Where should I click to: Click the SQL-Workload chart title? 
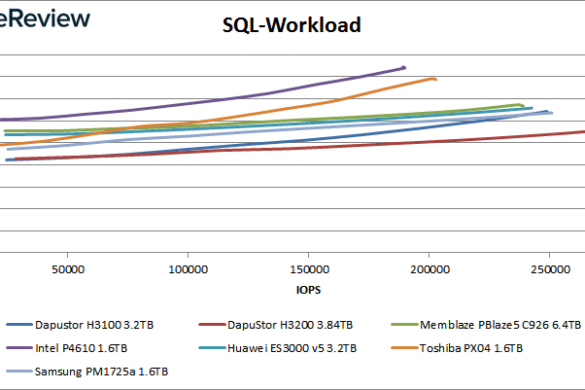pyautogui.click(x=291, y=25)
